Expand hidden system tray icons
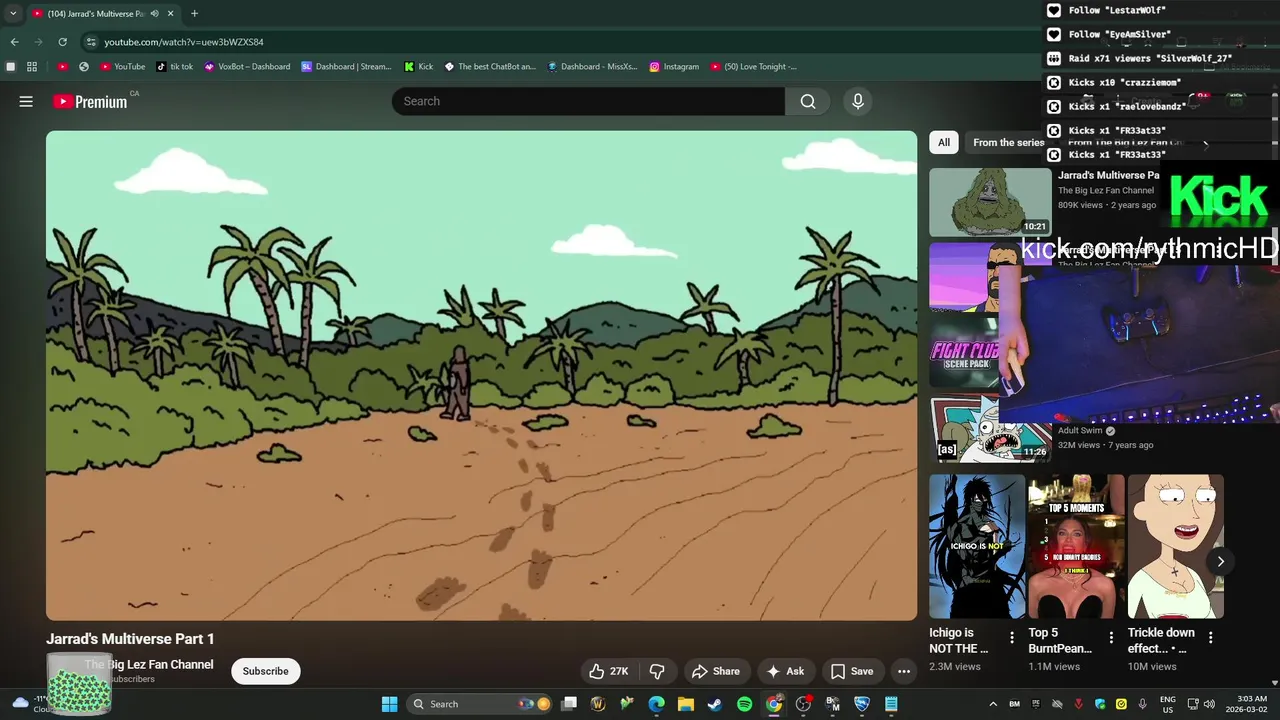 [993, 704]
